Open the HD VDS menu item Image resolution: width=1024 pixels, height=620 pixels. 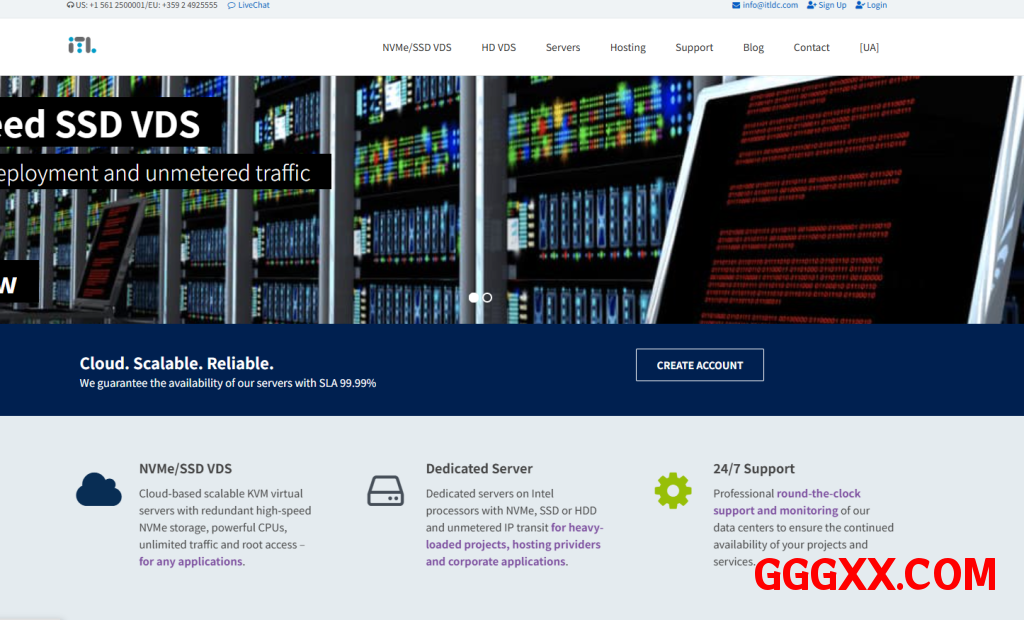[498, 47]
